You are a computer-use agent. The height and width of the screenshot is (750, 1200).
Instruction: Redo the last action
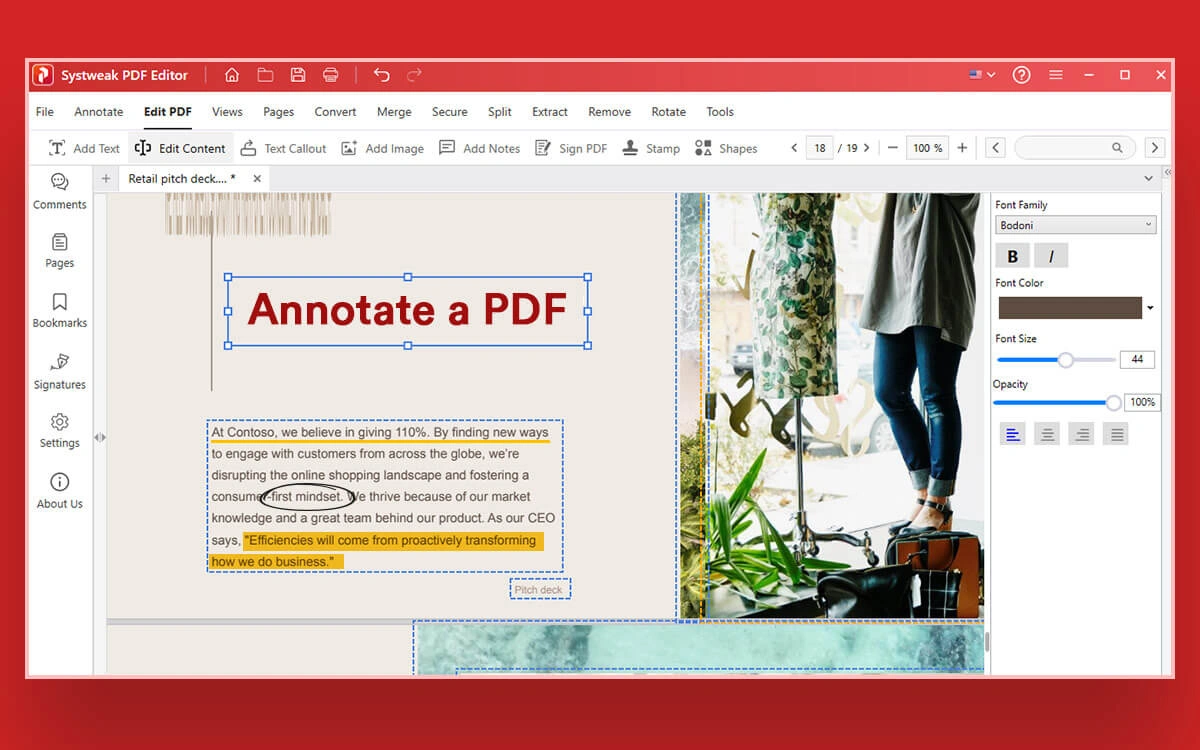[414, 75]
